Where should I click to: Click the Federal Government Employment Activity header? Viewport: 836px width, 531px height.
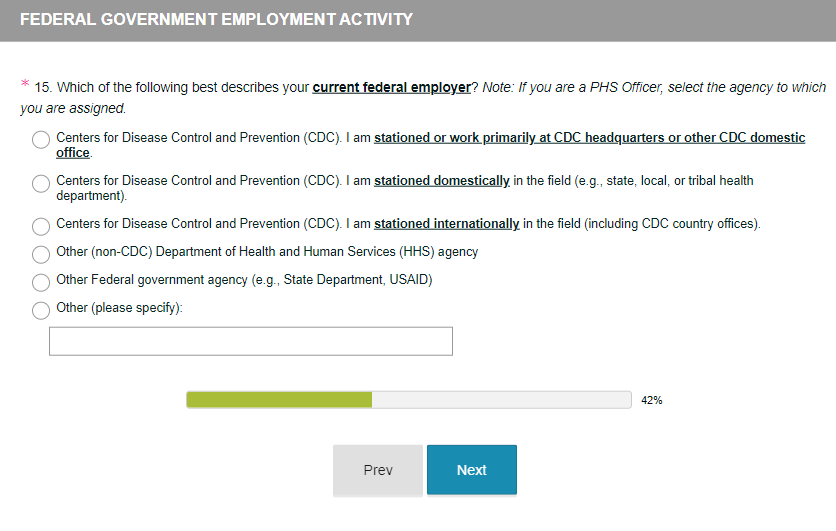pos(217,20)
